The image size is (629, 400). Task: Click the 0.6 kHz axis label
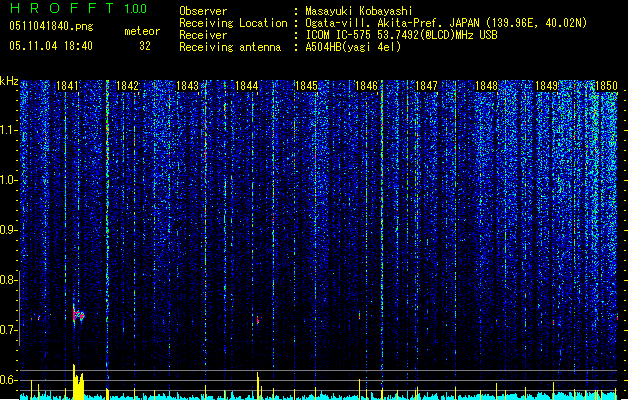(8, 380)
